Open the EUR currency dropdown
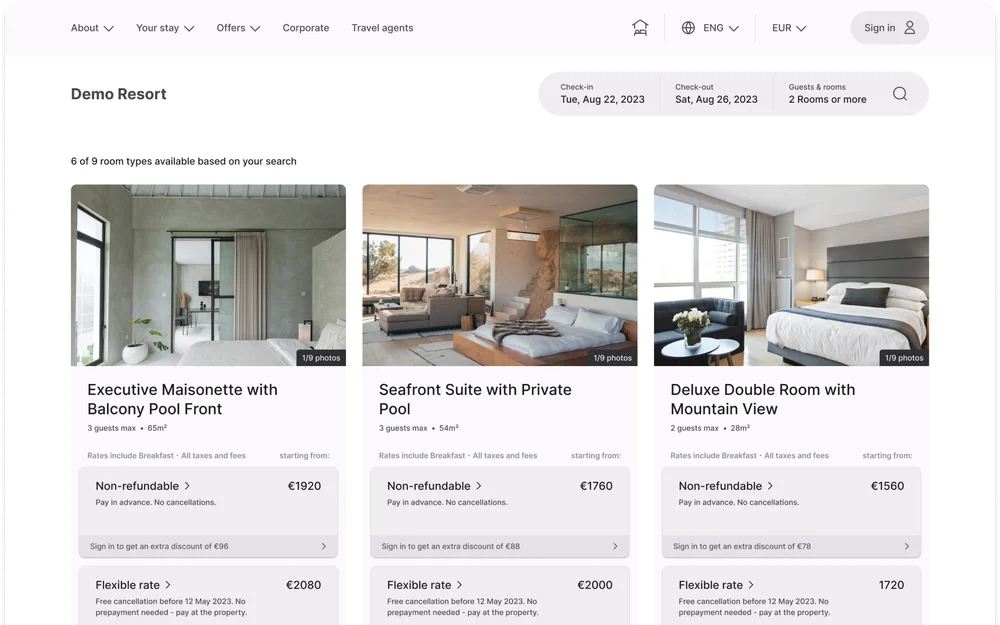1000x625 pixels. tap(789, 28)
